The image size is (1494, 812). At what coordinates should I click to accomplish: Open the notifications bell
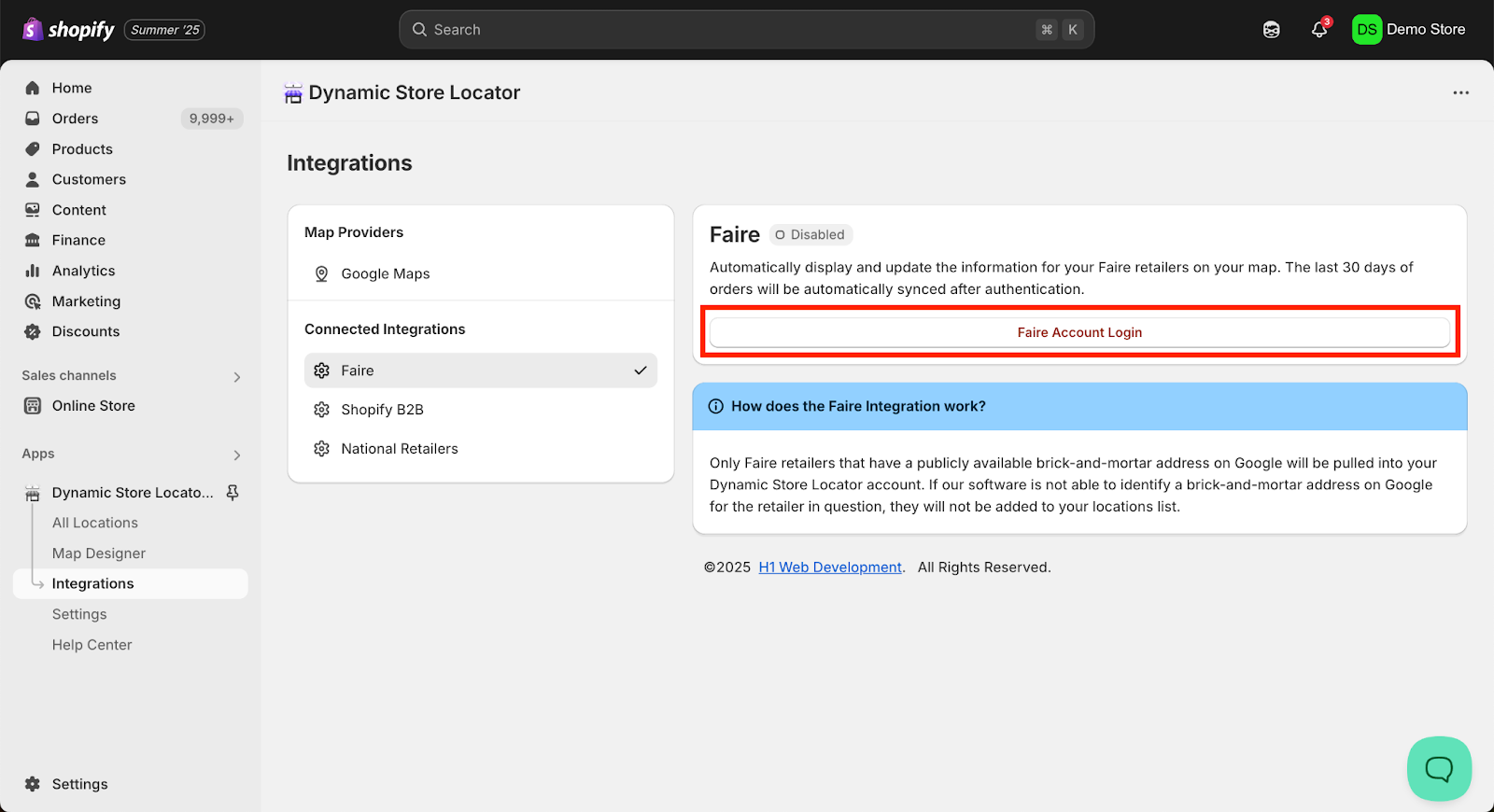pos(1319,30)
